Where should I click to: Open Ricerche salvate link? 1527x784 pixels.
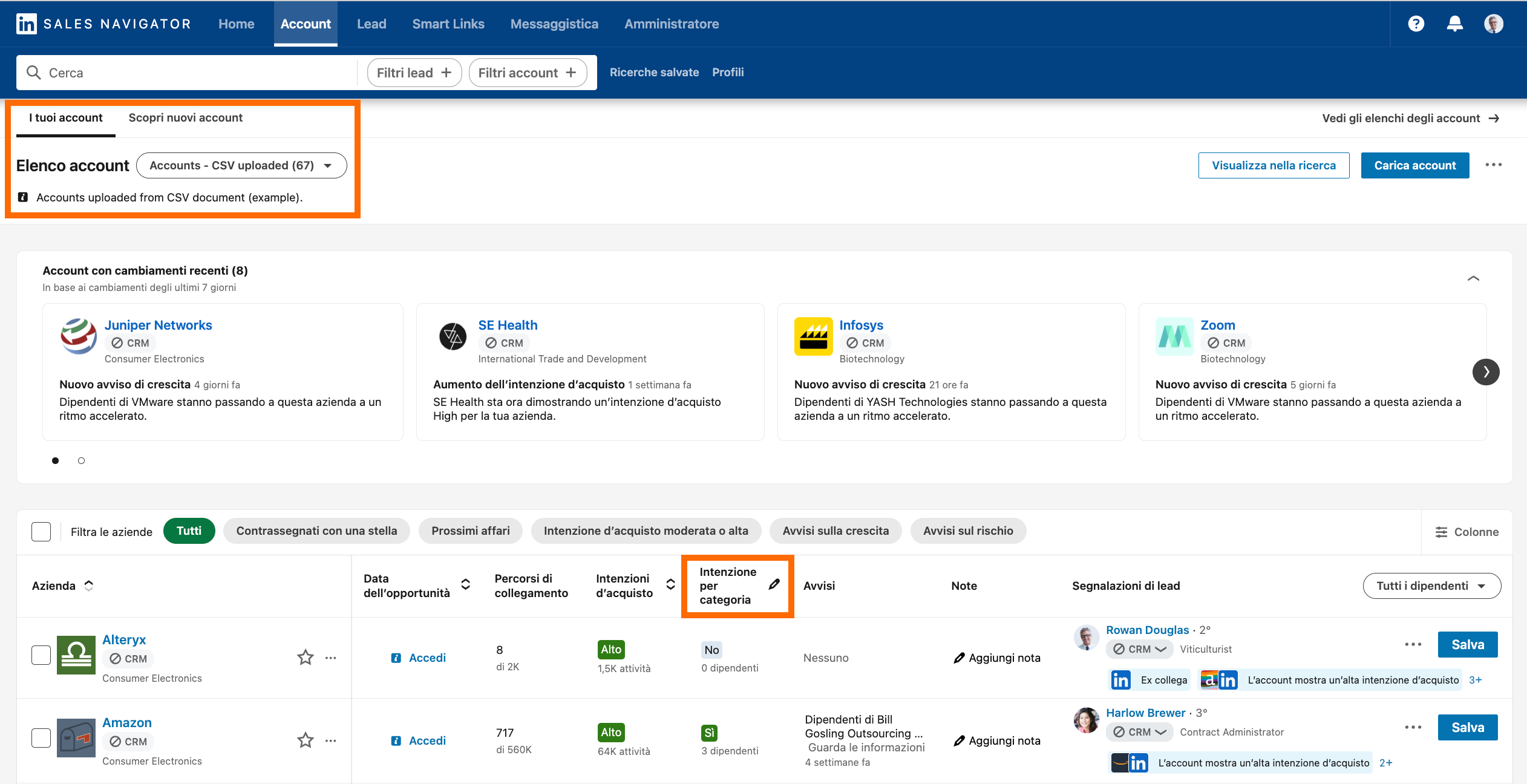click(654, 72)
